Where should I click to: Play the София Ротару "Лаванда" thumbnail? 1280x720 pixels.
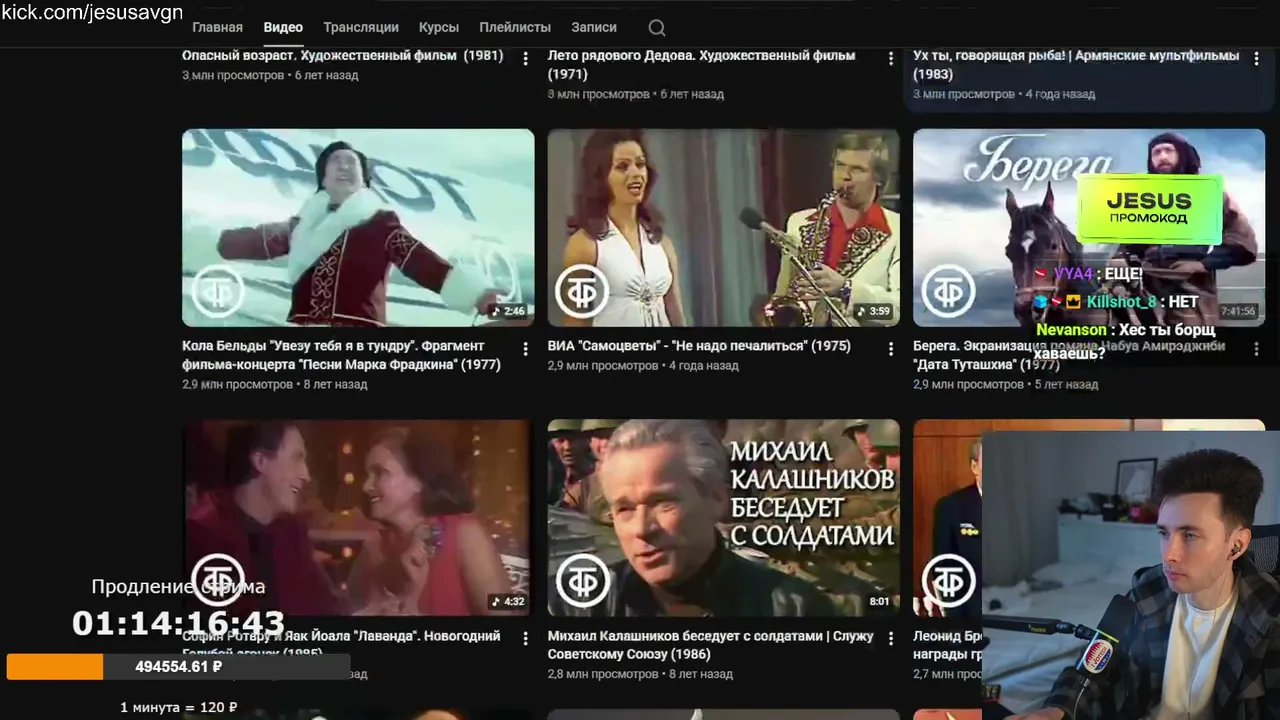(x=358, y=518)
